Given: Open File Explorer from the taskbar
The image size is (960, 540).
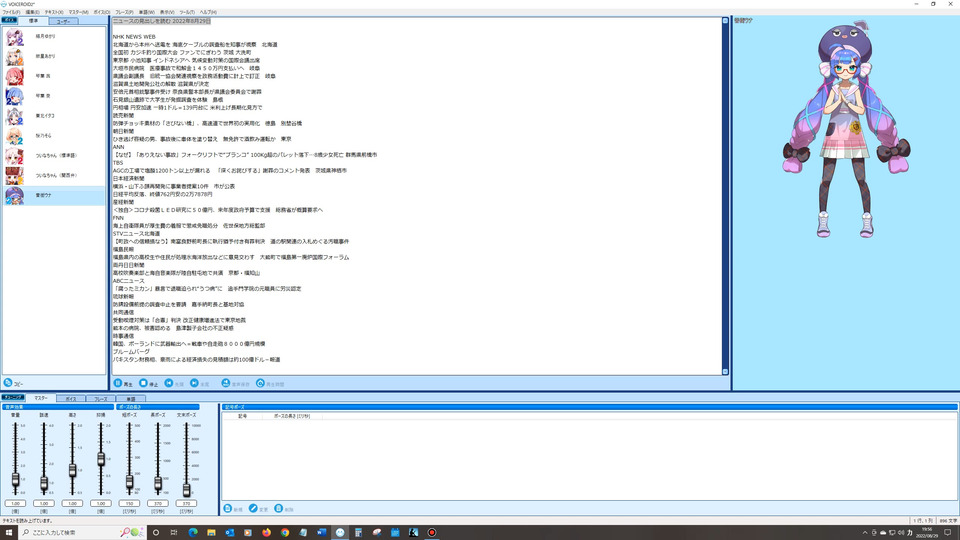Looking at the screenshot, I should (x=211, y=533).
